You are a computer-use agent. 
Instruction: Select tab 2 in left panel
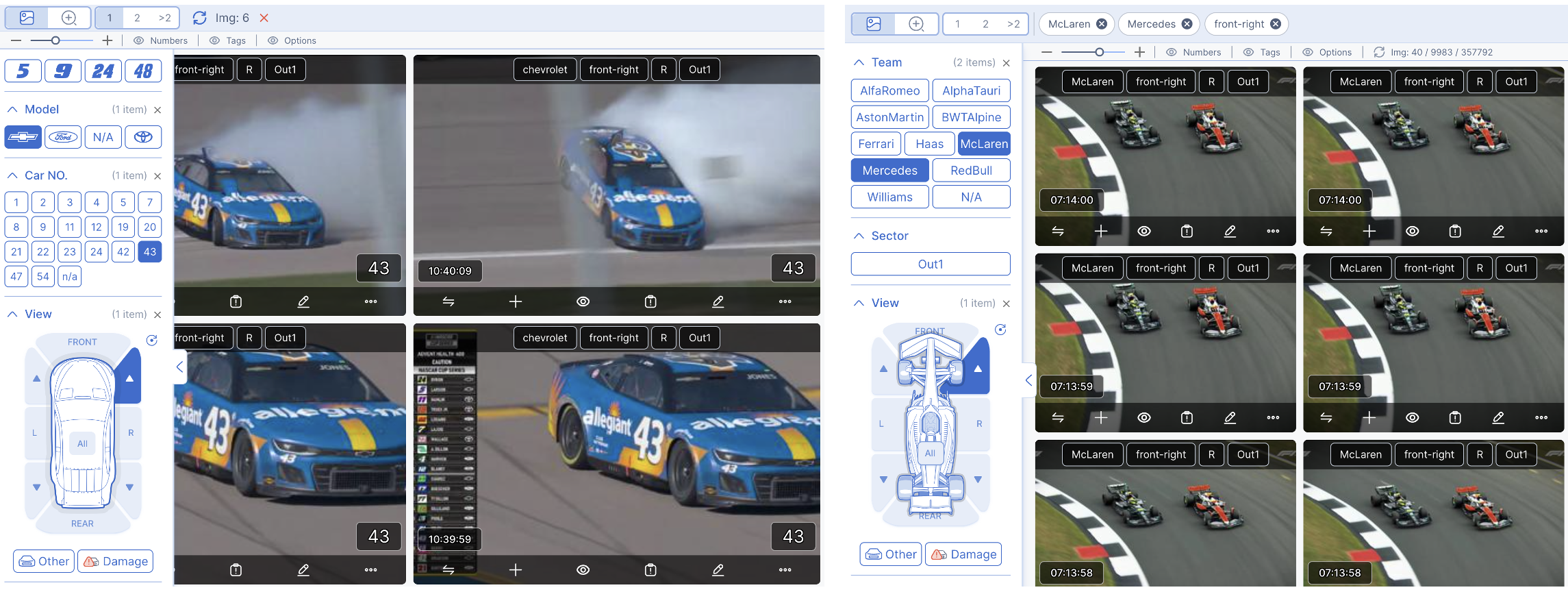(x=137, y=18)
